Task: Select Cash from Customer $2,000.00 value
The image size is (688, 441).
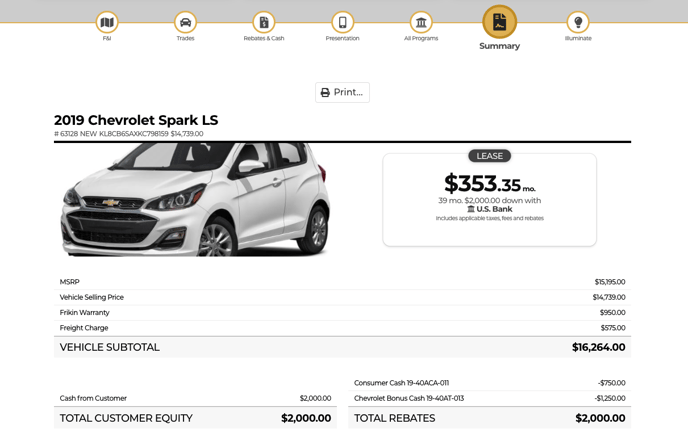Action: coord(315,398)
